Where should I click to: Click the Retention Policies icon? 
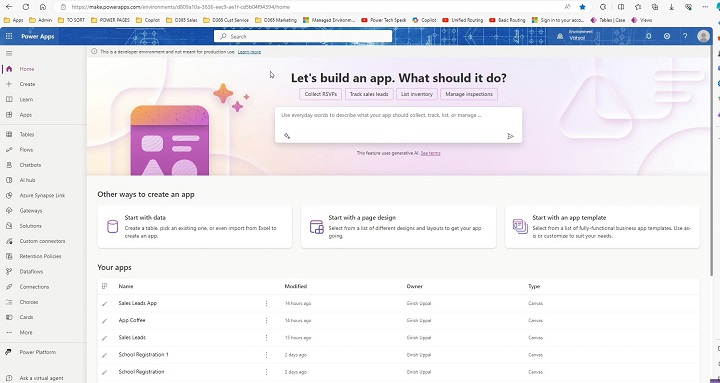[9, 256]
